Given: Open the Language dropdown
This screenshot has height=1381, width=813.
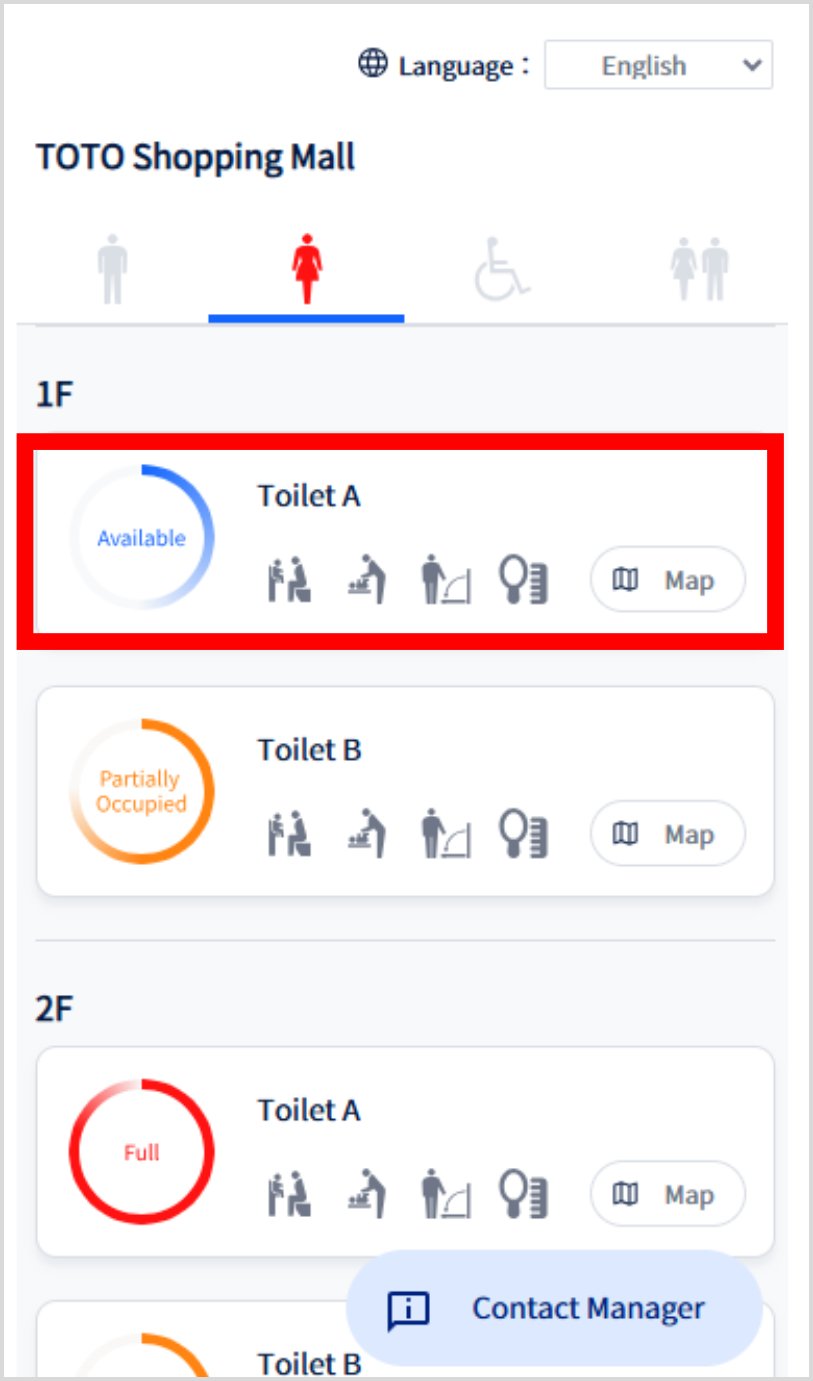Looking at the screenshot, I should click(x=658, y=66).
